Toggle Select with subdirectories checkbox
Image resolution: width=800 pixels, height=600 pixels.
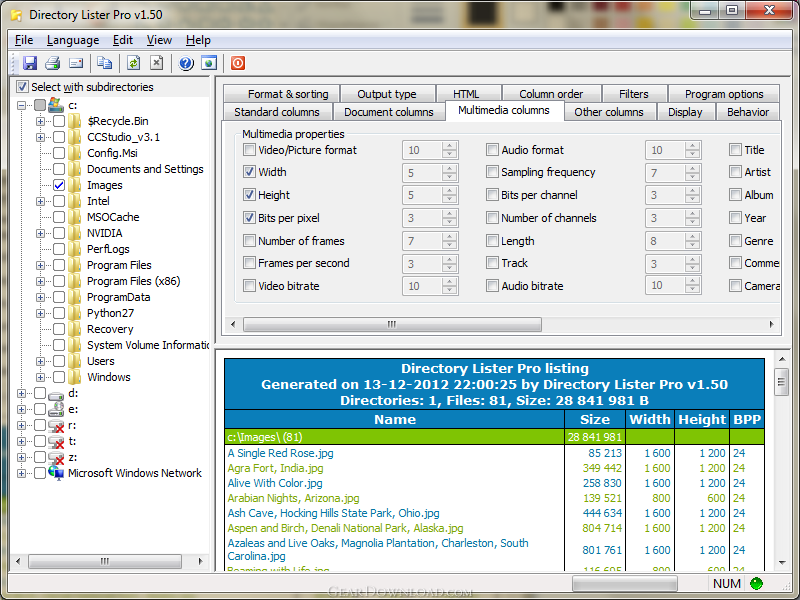[x=22, y=87]
